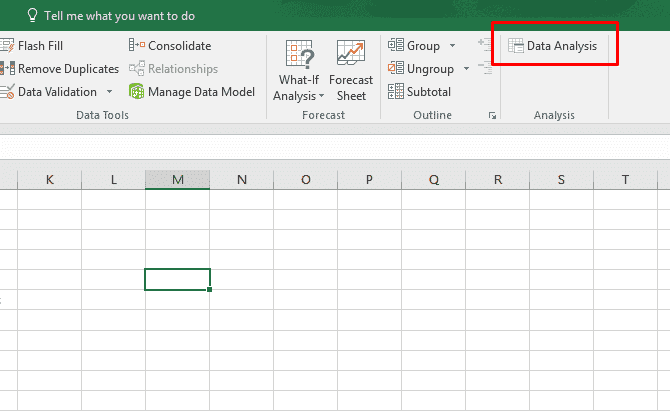The image size is (670, 411).
Task: Select column K header
Action: point(50,179)
